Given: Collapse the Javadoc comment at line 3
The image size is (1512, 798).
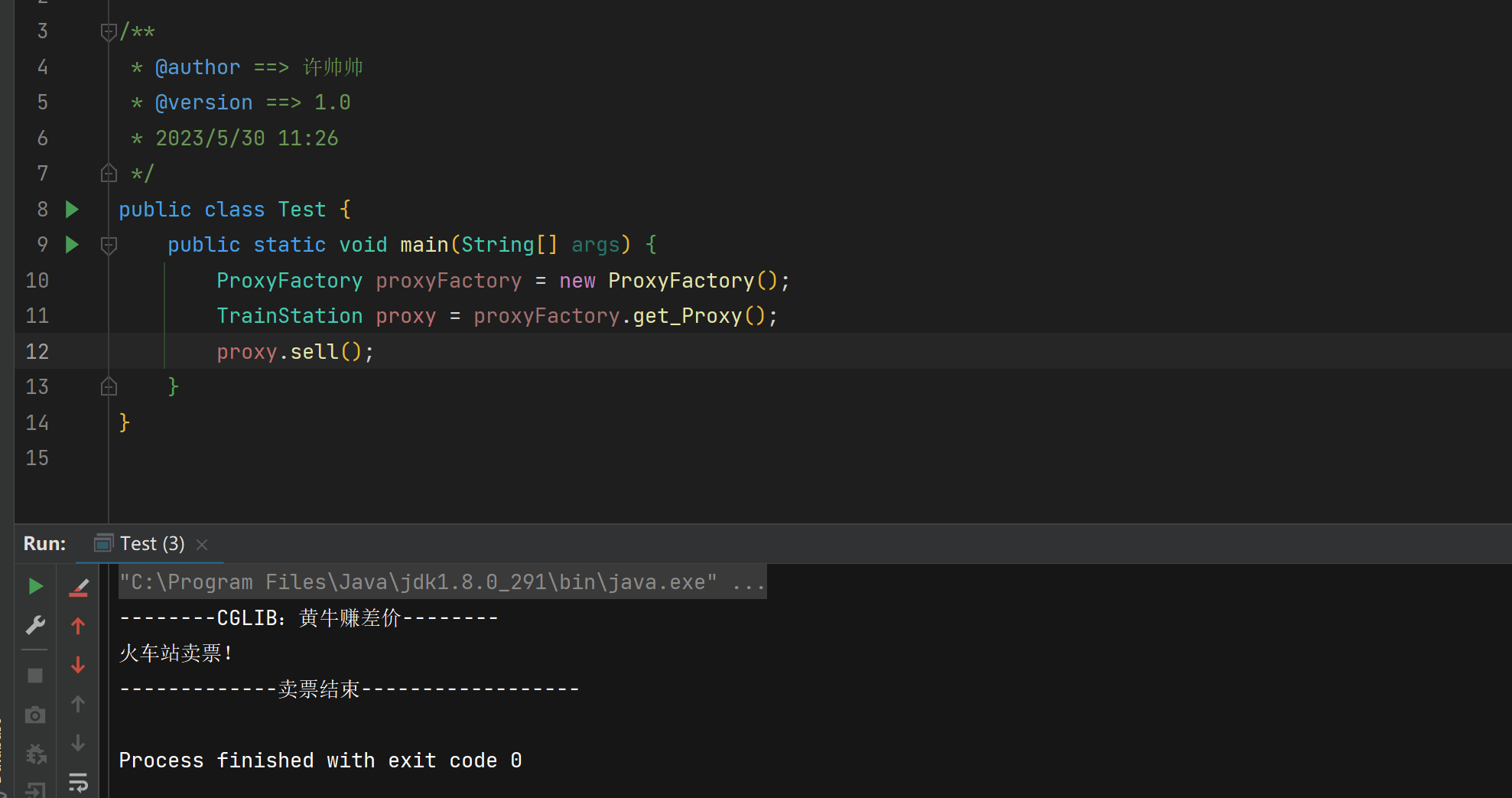Looking at the screenshot, I should coord(109,32).
